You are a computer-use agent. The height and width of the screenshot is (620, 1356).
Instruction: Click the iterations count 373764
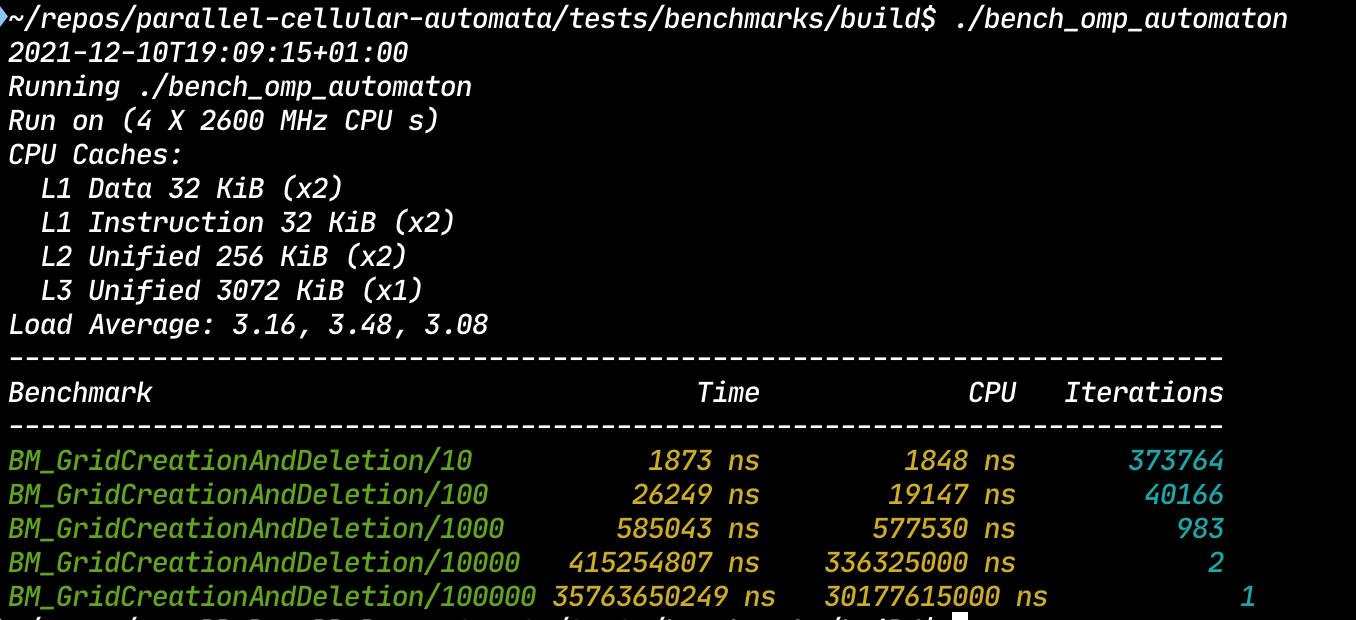tap(1176, 461)
